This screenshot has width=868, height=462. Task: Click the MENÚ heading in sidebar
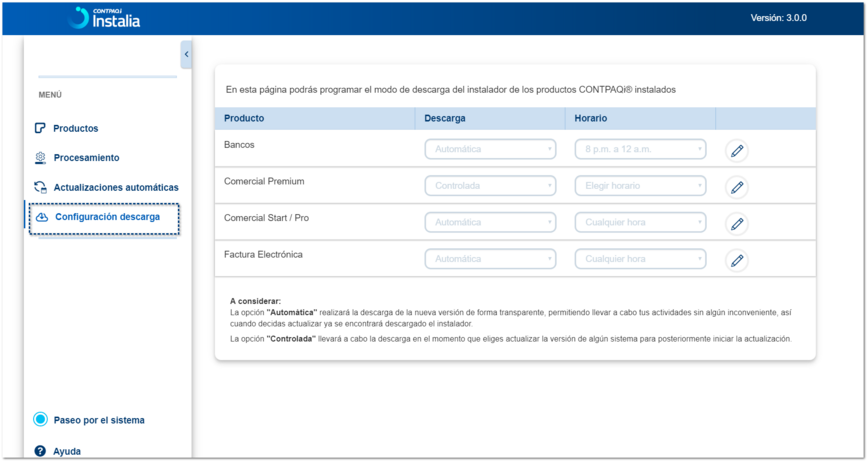(x=50, y=95)
